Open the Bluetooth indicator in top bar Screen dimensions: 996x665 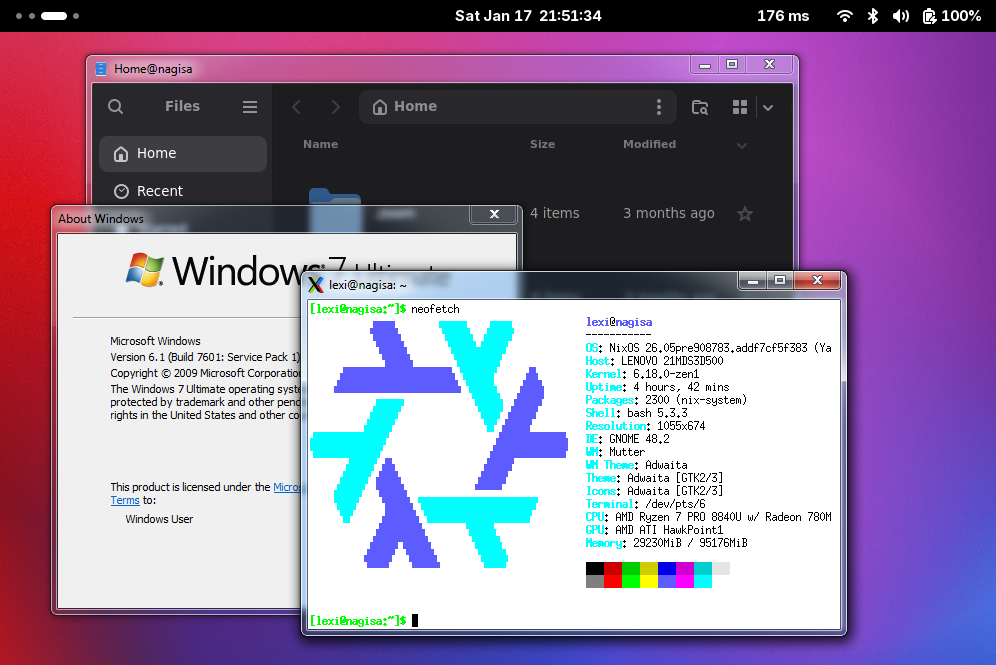(872, 16)
